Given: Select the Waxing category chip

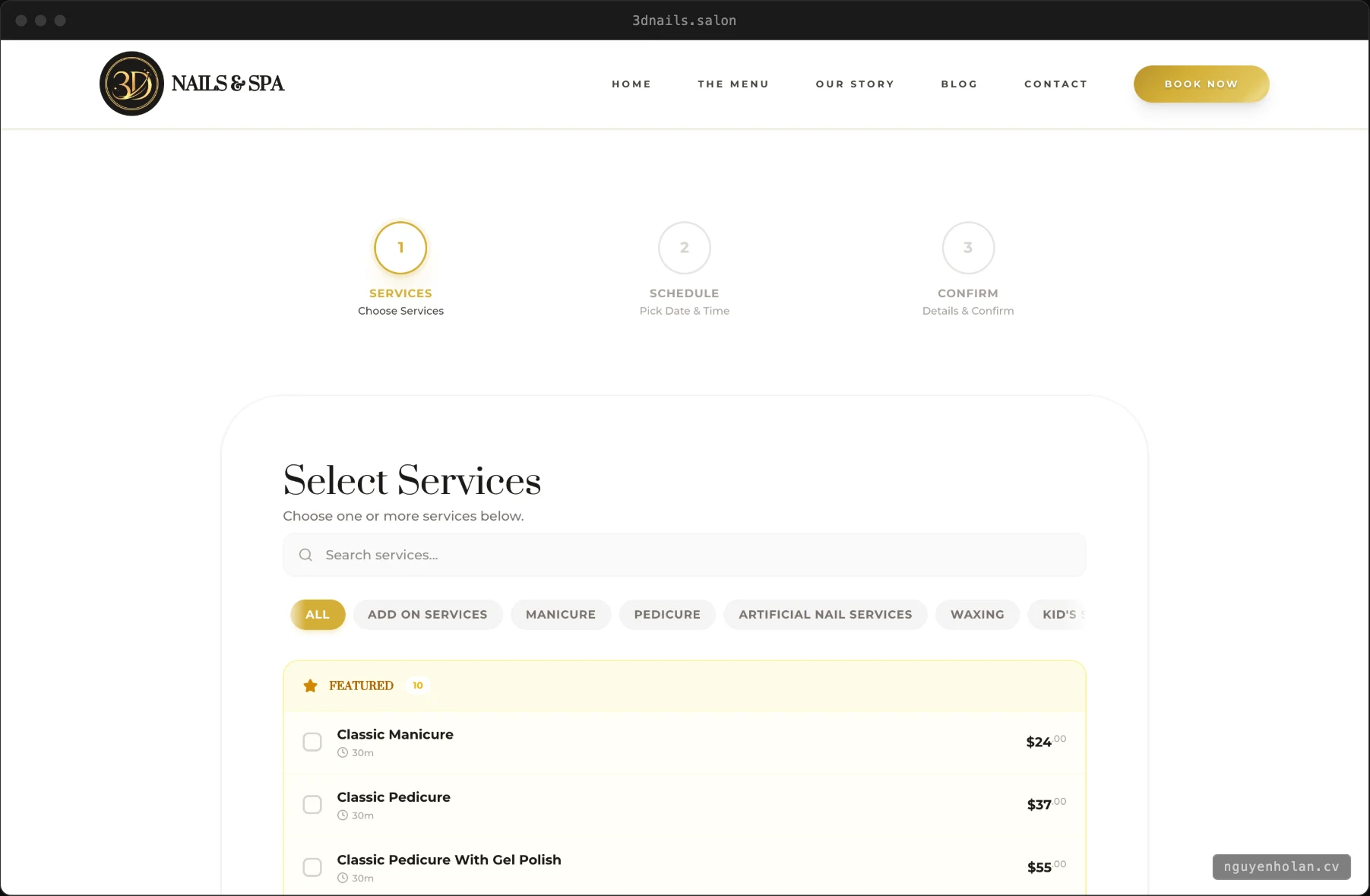Looking at the screenshot, I should 977,614.
